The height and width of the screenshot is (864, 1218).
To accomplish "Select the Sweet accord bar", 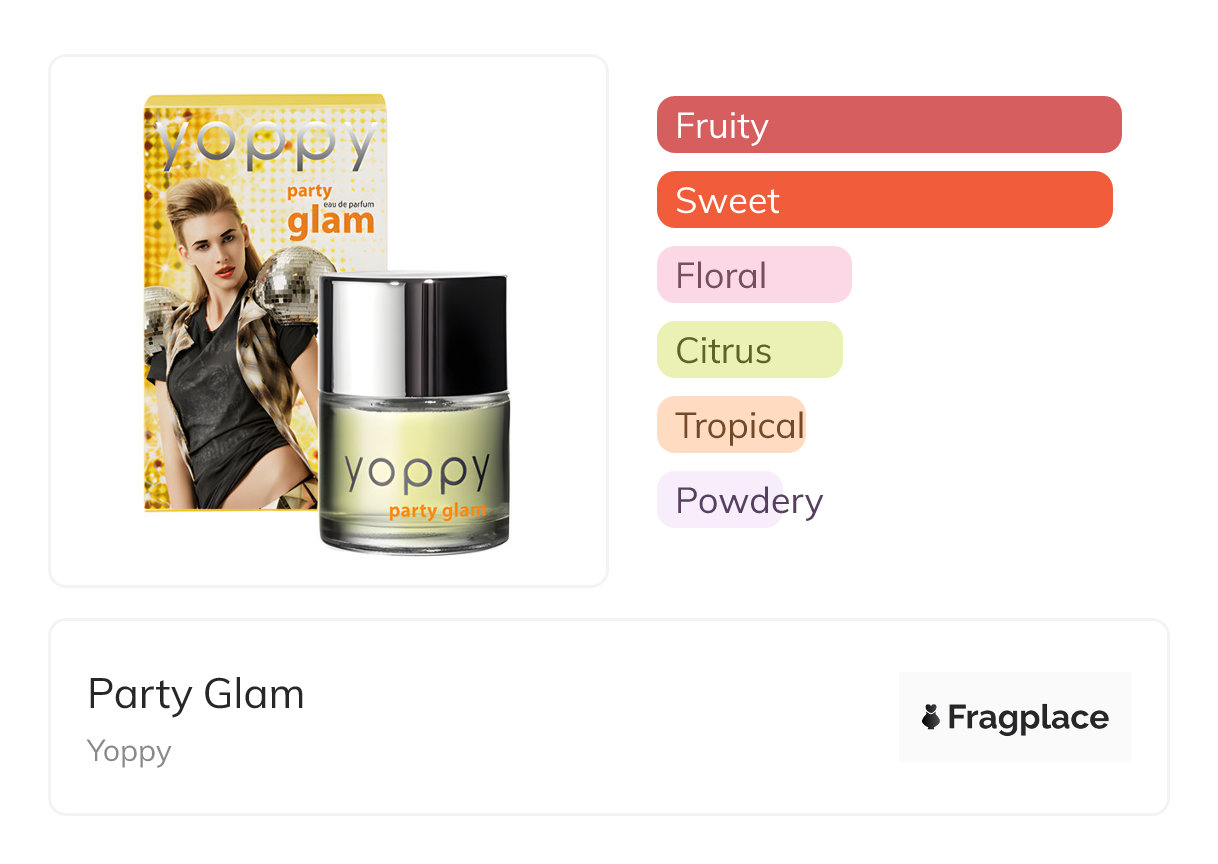I will click(x=884, y=200).
